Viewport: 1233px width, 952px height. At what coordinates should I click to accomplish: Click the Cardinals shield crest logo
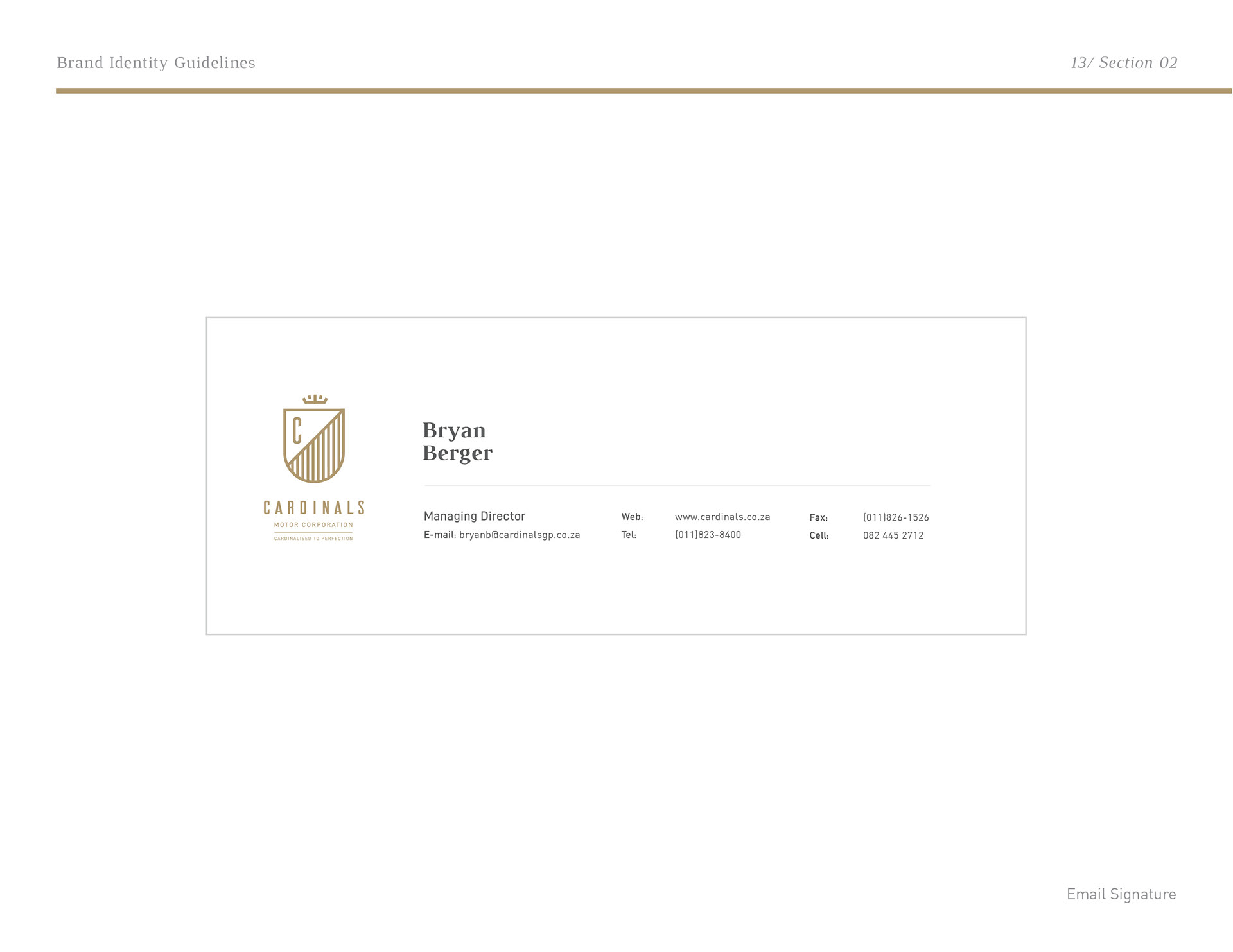pyautogui.click(x=314, y=446)
